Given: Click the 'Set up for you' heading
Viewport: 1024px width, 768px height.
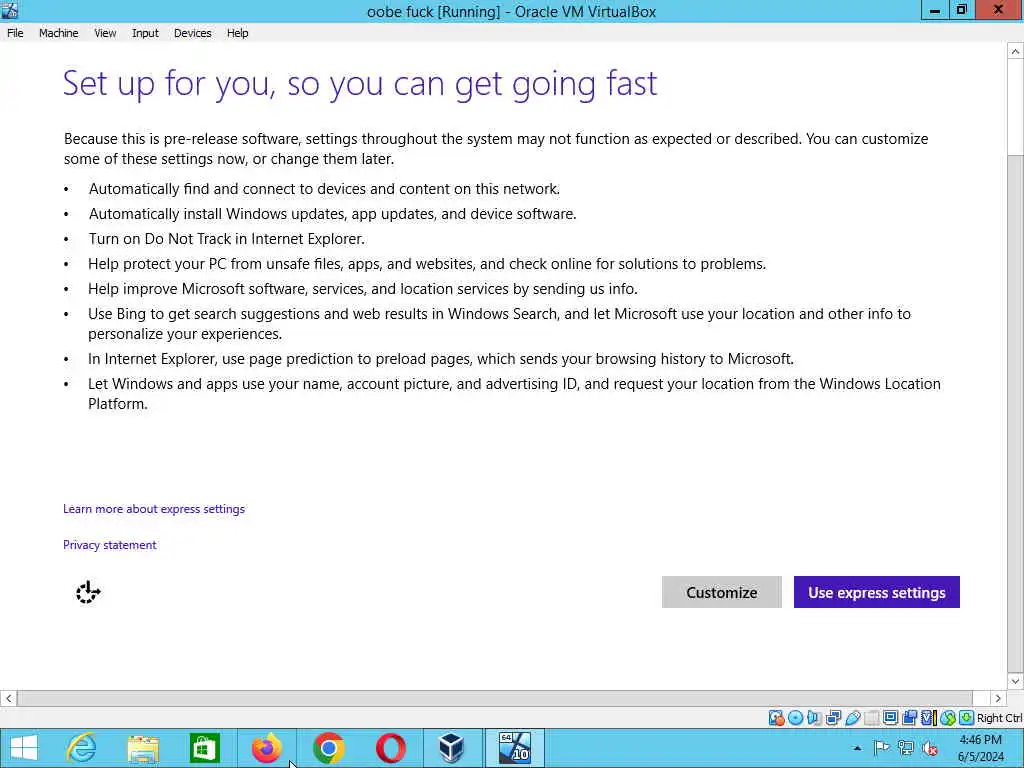Looking at the screenshot, I should pyautogui.click(x=360, y=84).
